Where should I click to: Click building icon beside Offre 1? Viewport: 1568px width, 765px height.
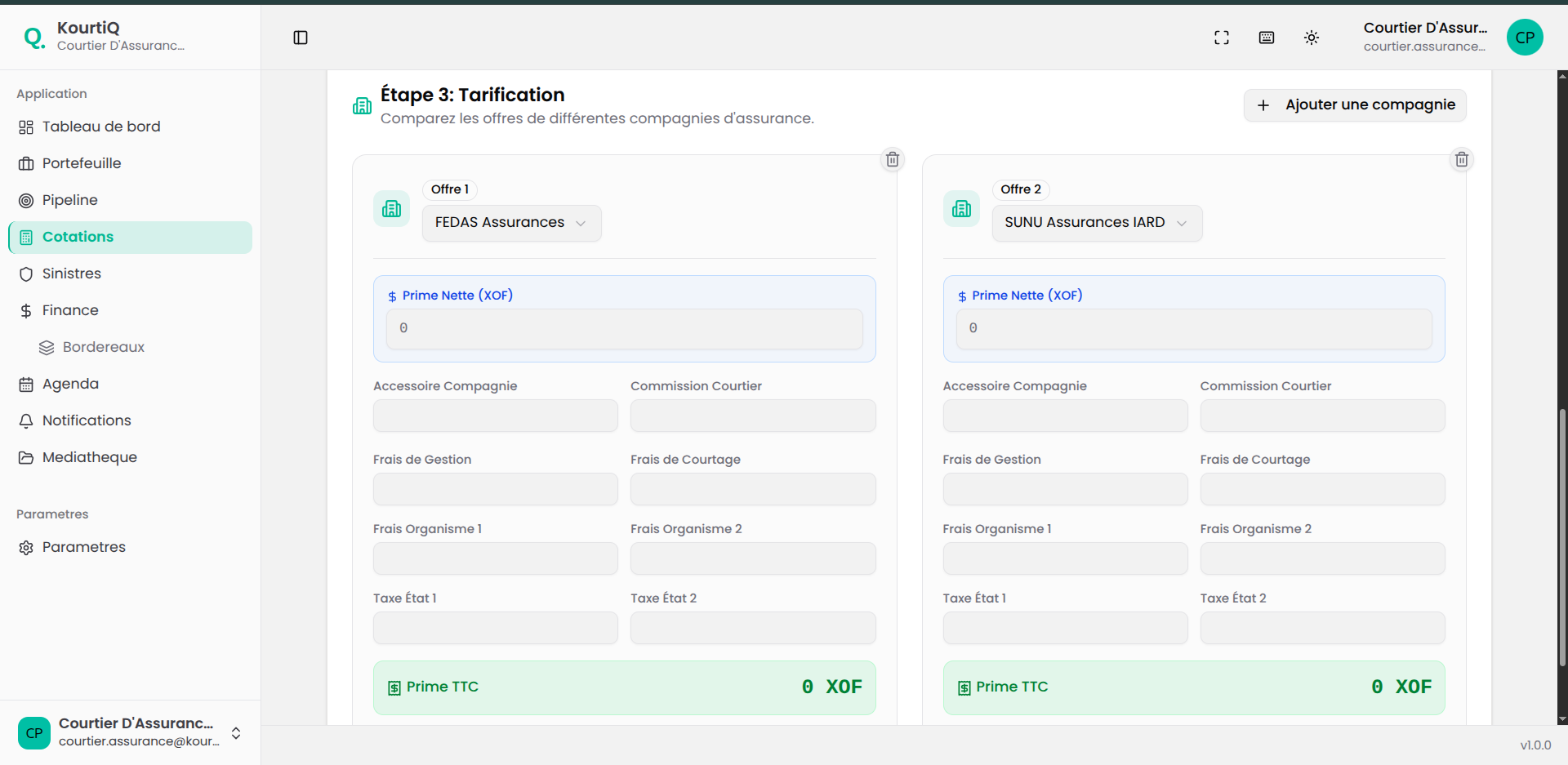(x=392, y=209)
